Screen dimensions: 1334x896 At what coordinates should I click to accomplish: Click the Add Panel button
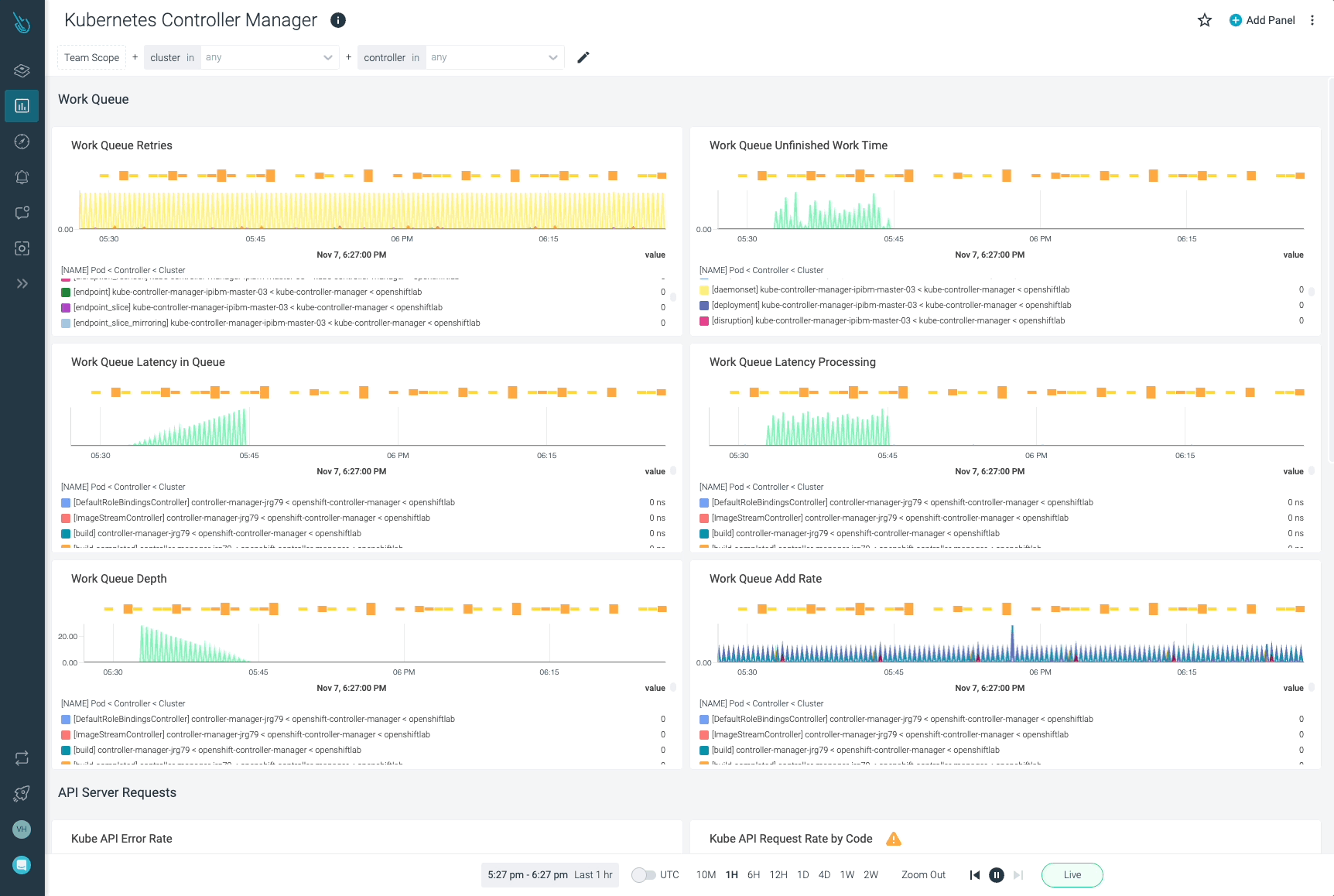pyautogui.click(x=1262, y=20)
